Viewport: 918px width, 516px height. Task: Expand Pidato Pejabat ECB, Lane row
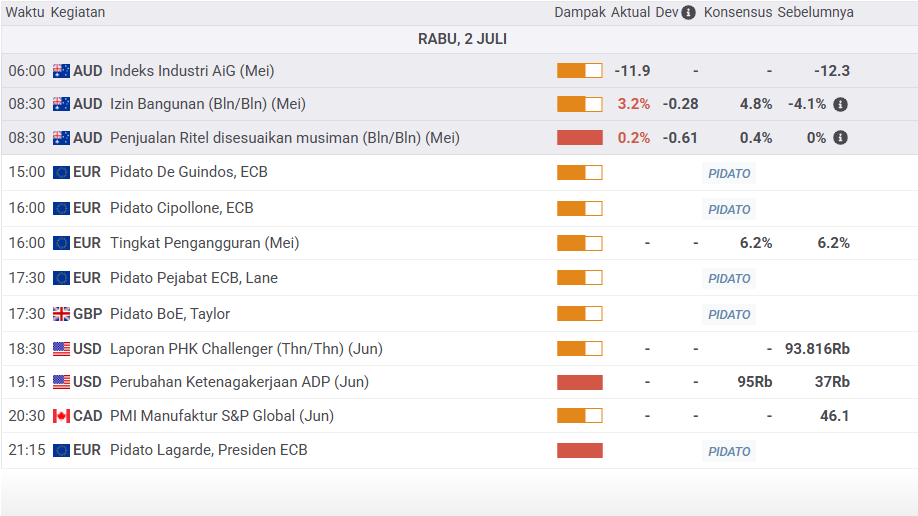[x=194, y=278]
